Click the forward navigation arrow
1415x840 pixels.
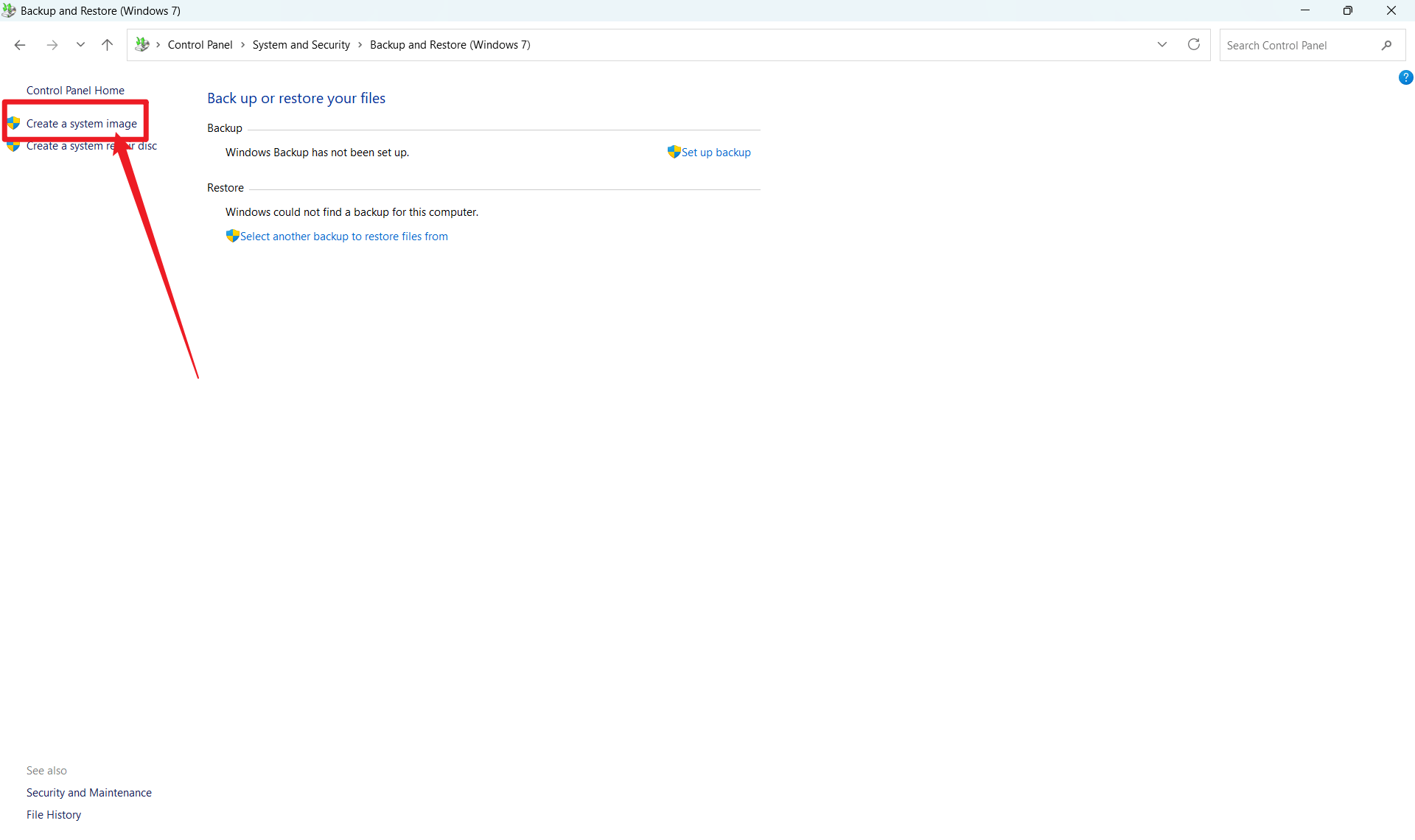coord(52,45)
